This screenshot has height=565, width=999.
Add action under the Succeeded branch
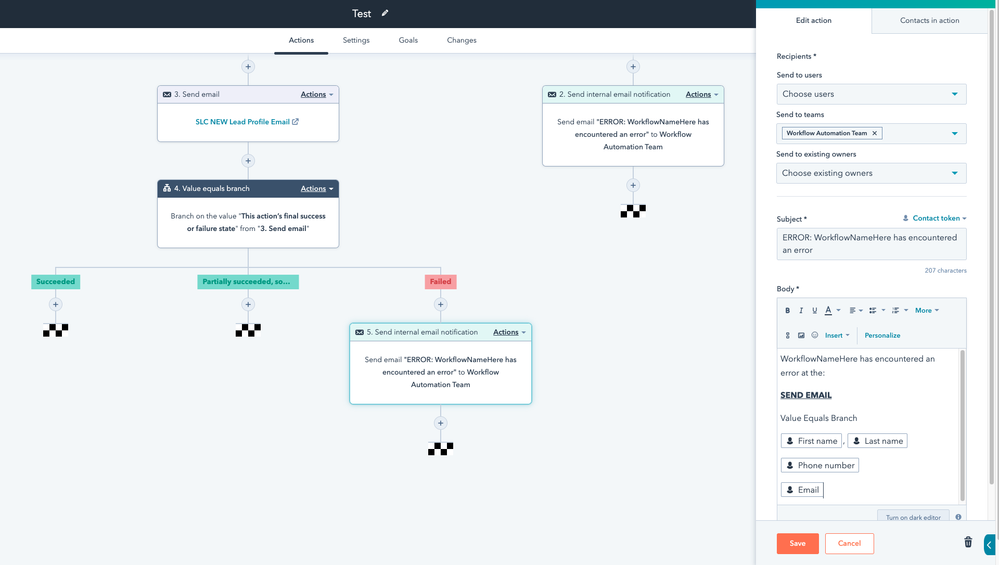tap(56, 305)
